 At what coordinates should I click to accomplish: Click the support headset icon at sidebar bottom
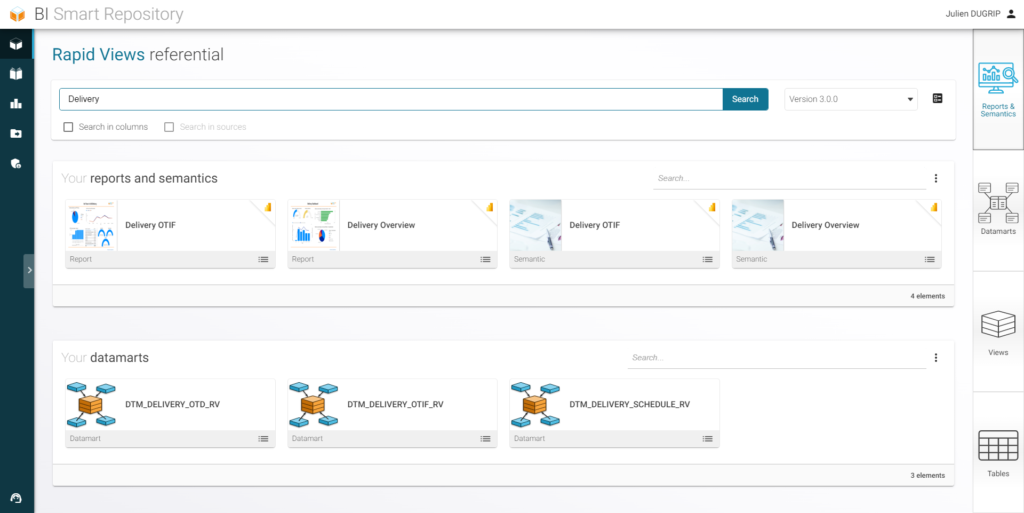16,498
